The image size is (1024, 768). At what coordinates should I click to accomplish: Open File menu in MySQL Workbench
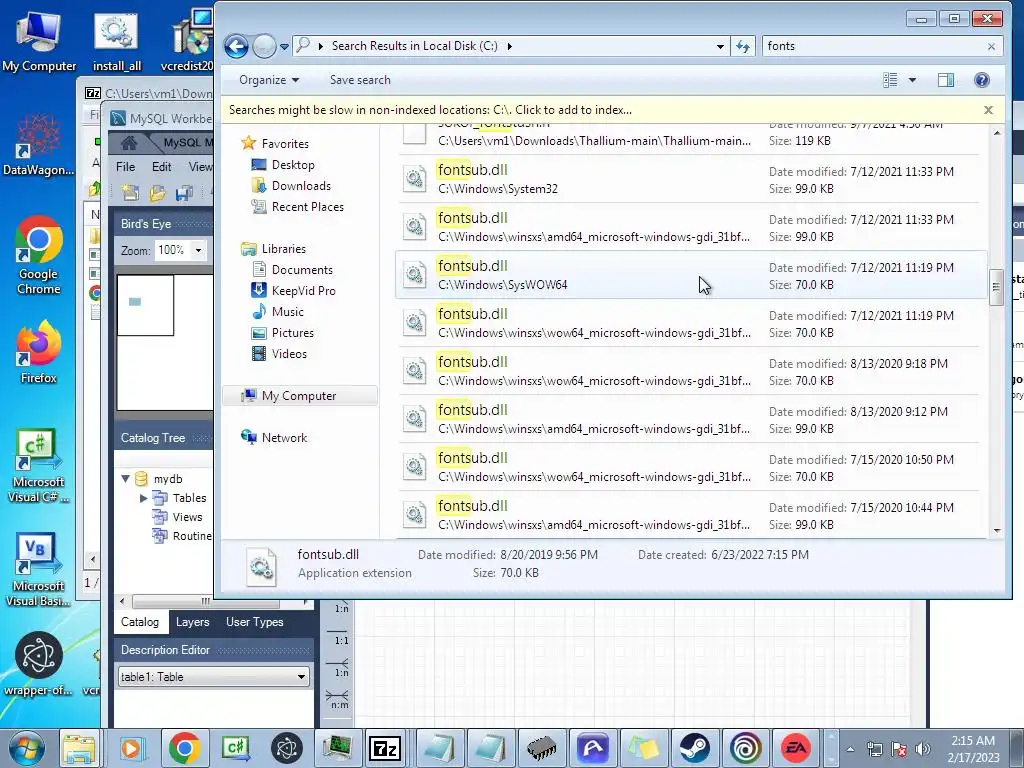[125, 167]
